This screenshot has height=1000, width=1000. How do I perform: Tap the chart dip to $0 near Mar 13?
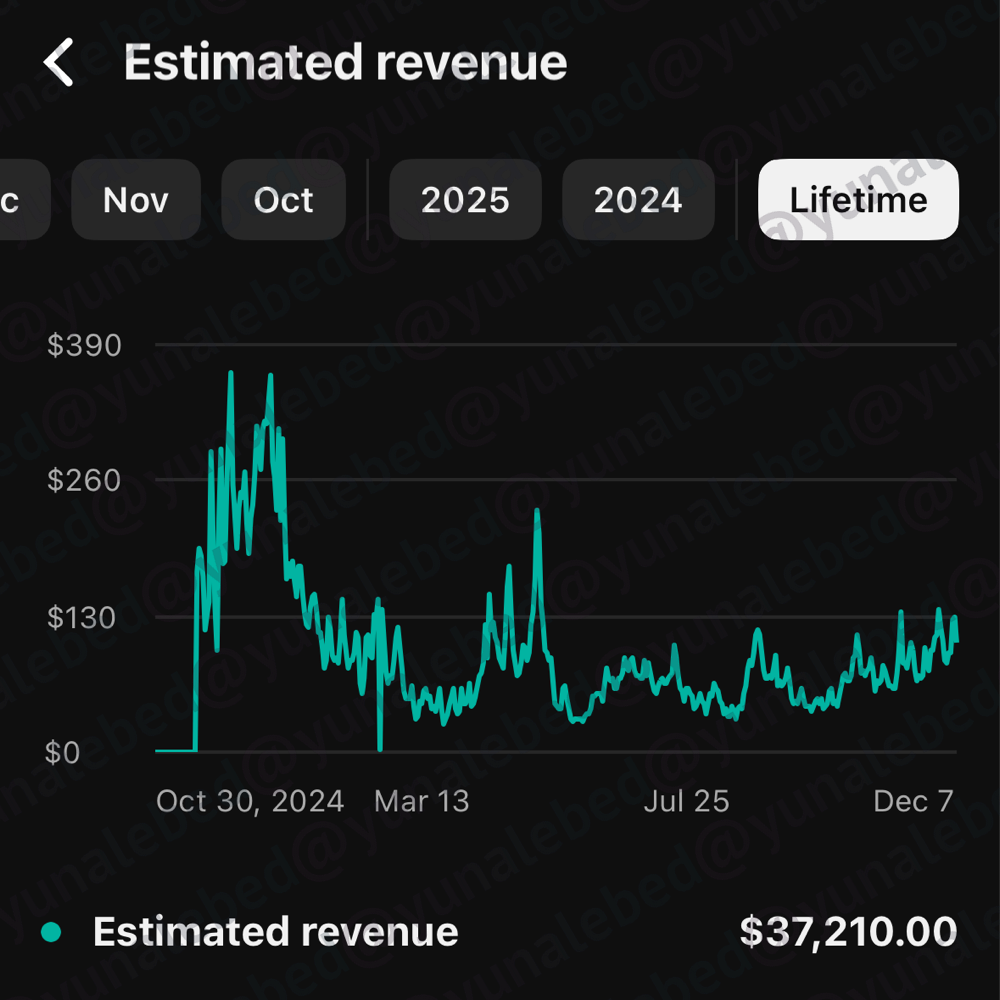(380, 745)
